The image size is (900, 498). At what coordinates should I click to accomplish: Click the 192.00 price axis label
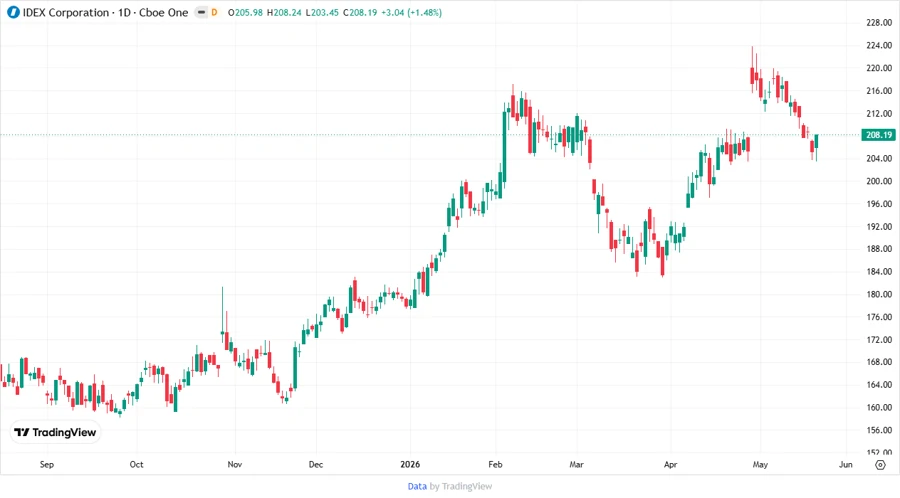(879, 227)
